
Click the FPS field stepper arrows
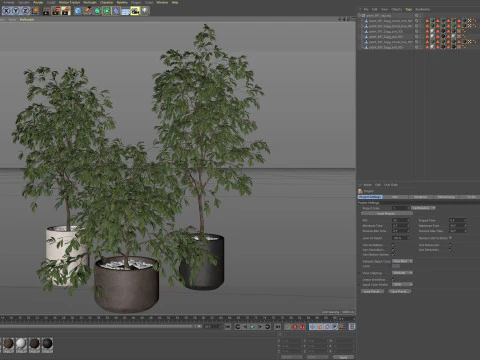408,220
